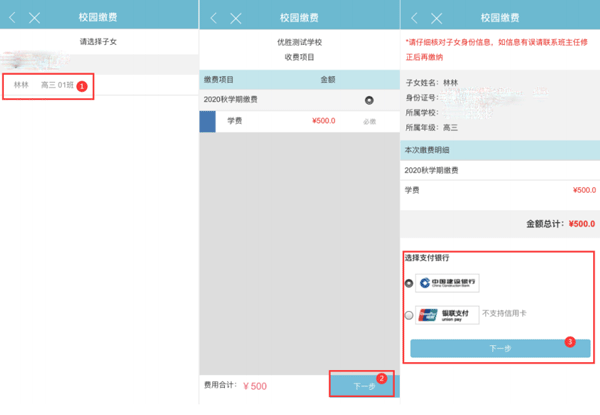Image resolution: width=600 pixels, height=415 pixels.
Task: Select child 林林 高三 01班
Action: pos(45,86)
